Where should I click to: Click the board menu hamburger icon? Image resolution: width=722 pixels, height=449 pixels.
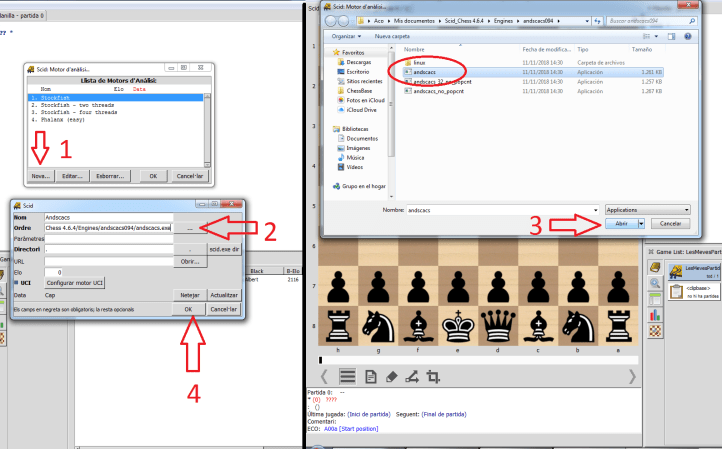(x=348, y=376)
